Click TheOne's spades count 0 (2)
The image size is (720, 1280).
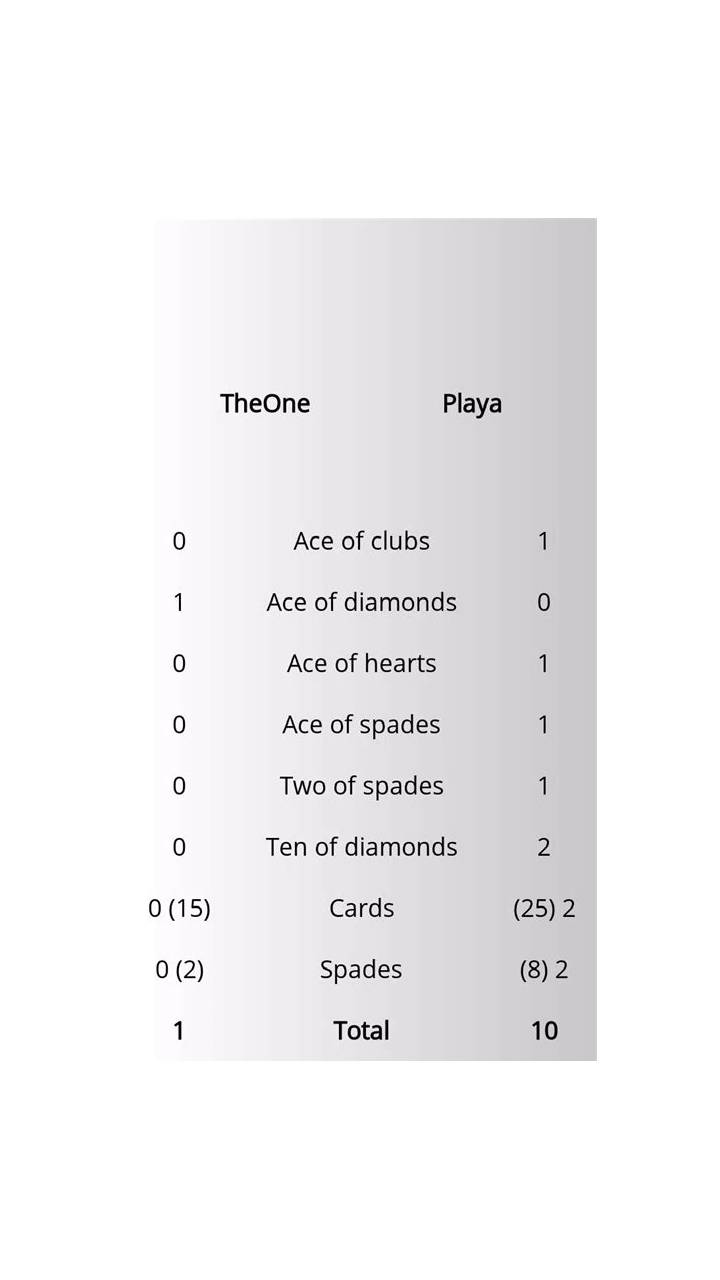(179, 970)
